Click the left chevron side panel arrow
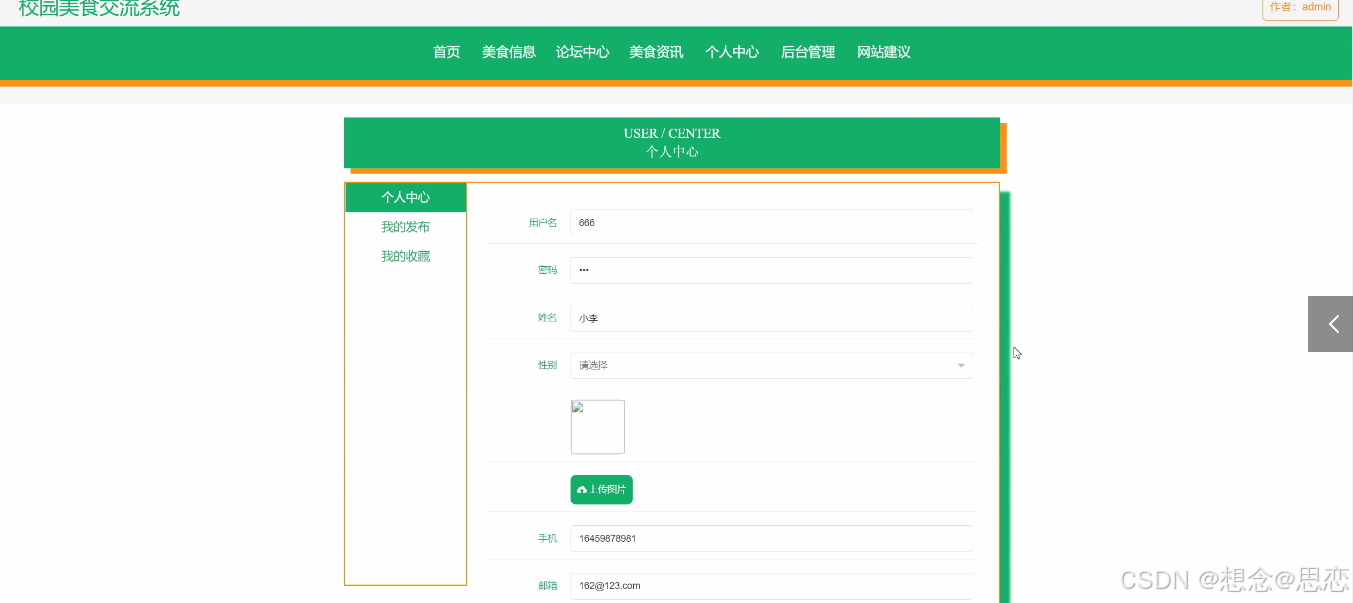The image size is (1353, 603). pyautogui.click(x=1331, y=324)
